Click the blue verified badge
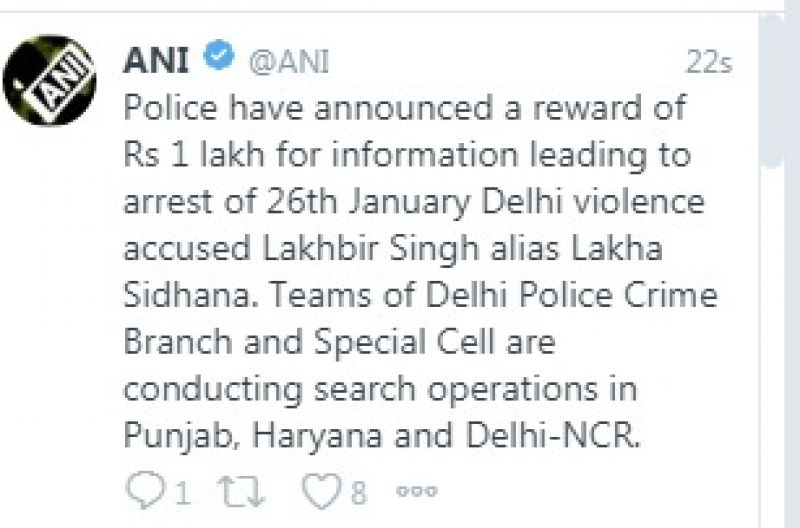Viewport: 800px width, 528px height. point(219,59)
